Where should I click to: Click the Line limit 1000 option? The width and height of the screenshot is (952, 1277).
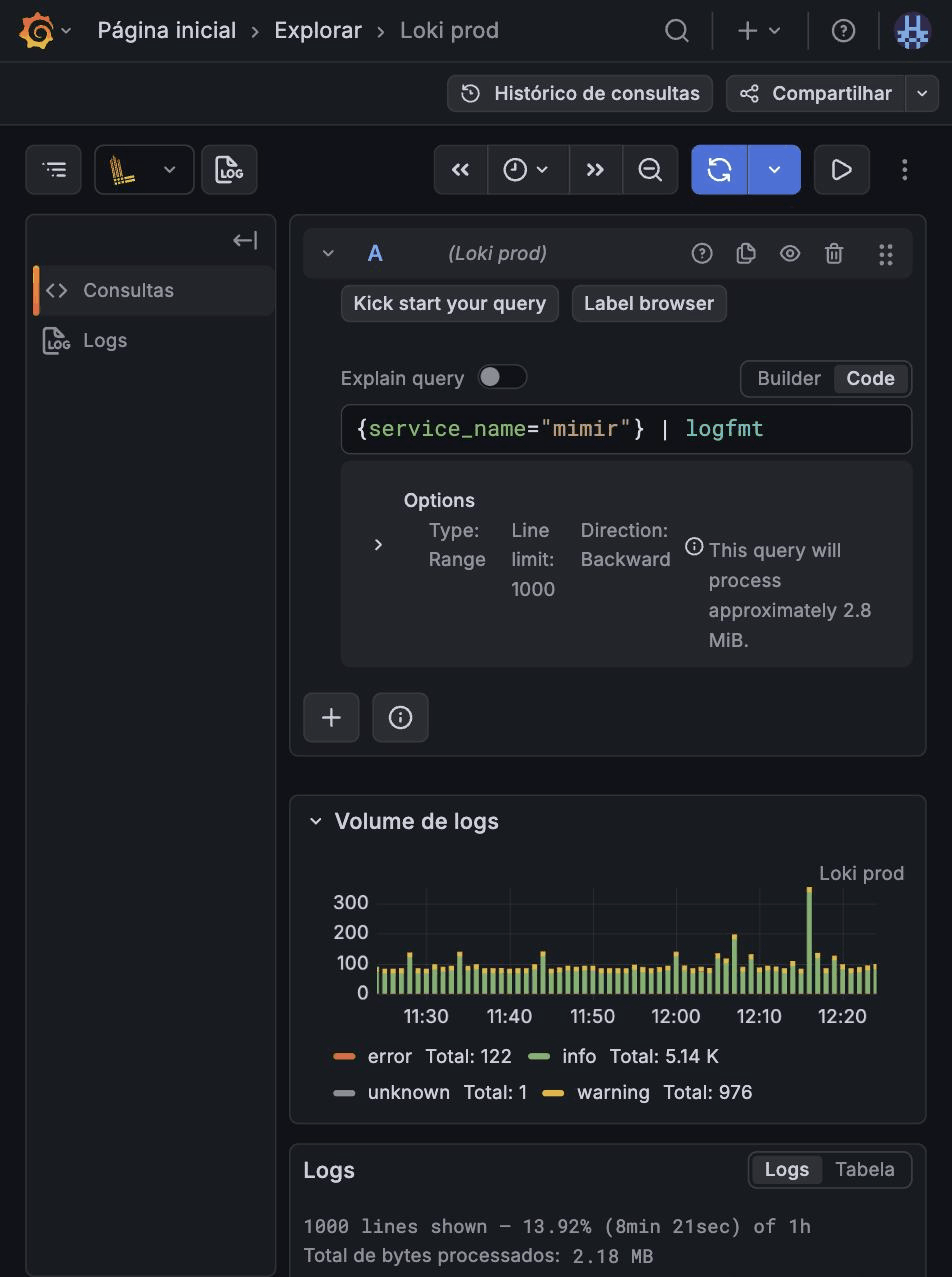pyautogui.click(x=533, y=560)
